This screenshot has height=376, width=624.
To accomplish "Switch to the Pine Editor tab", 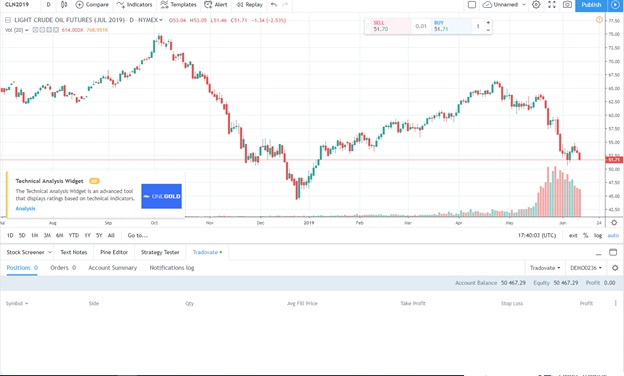I will coord(114,252).
